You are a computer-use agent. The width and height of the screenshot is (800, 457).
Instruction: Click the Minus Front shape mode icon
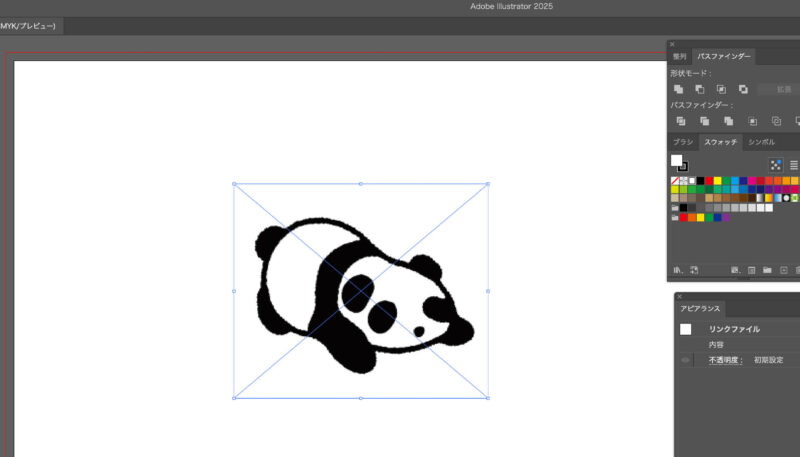[x=700, y=89]
